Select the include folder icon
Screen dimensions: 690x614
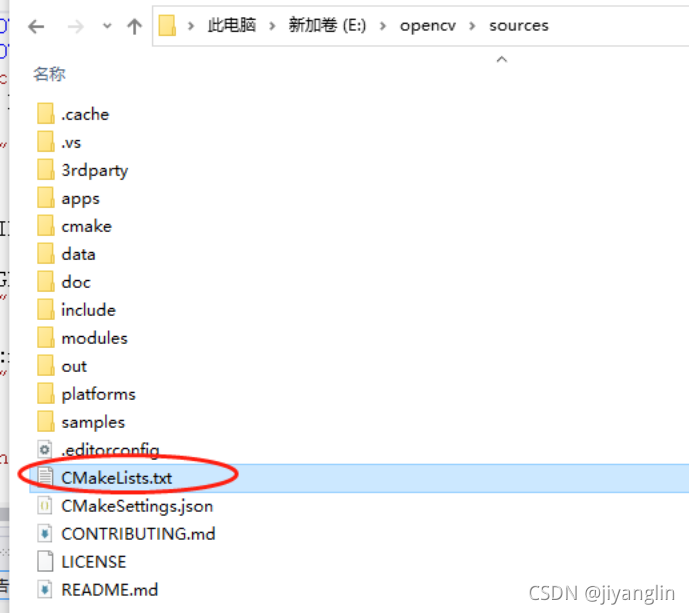(46, 309)
